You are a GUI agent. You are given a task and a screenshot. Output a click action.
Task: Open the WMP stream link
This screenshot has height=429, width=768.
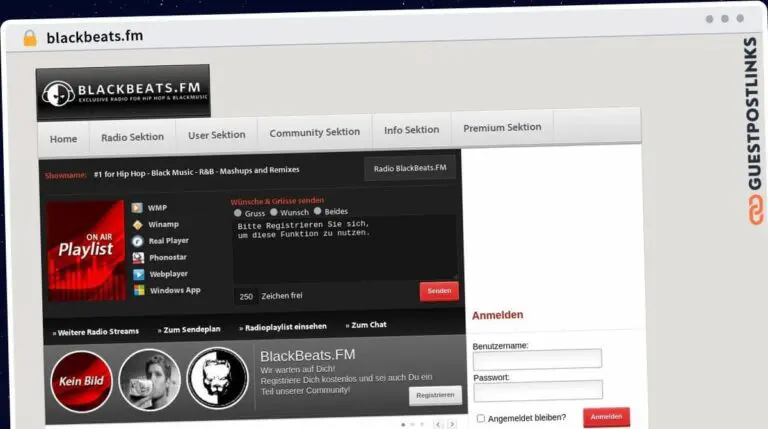(x=157, y=208)
